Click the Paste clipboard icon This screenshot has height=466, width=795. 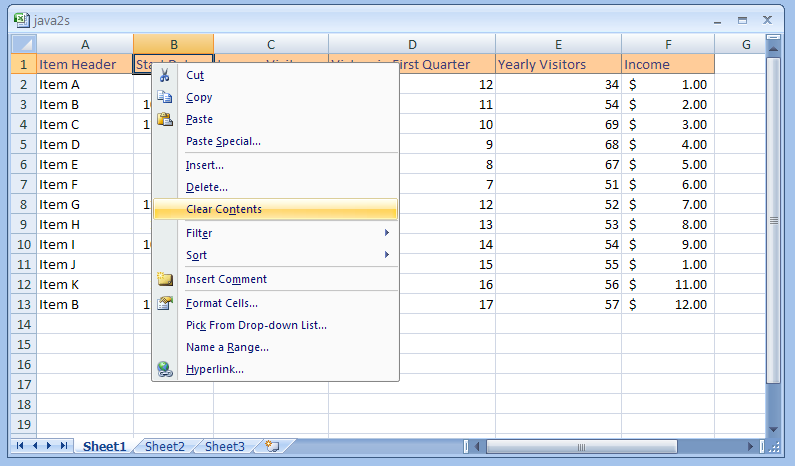(164, 119)
